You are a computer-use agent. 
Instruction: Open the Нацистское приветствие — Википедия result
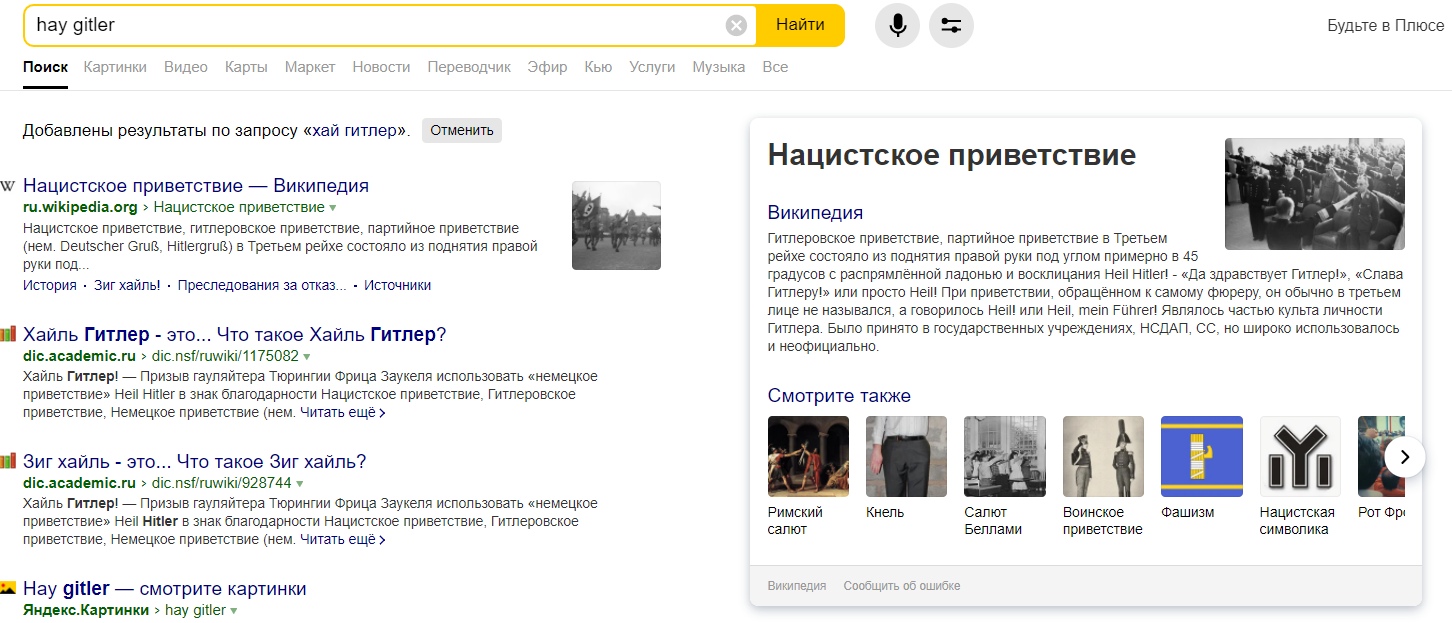196,186
